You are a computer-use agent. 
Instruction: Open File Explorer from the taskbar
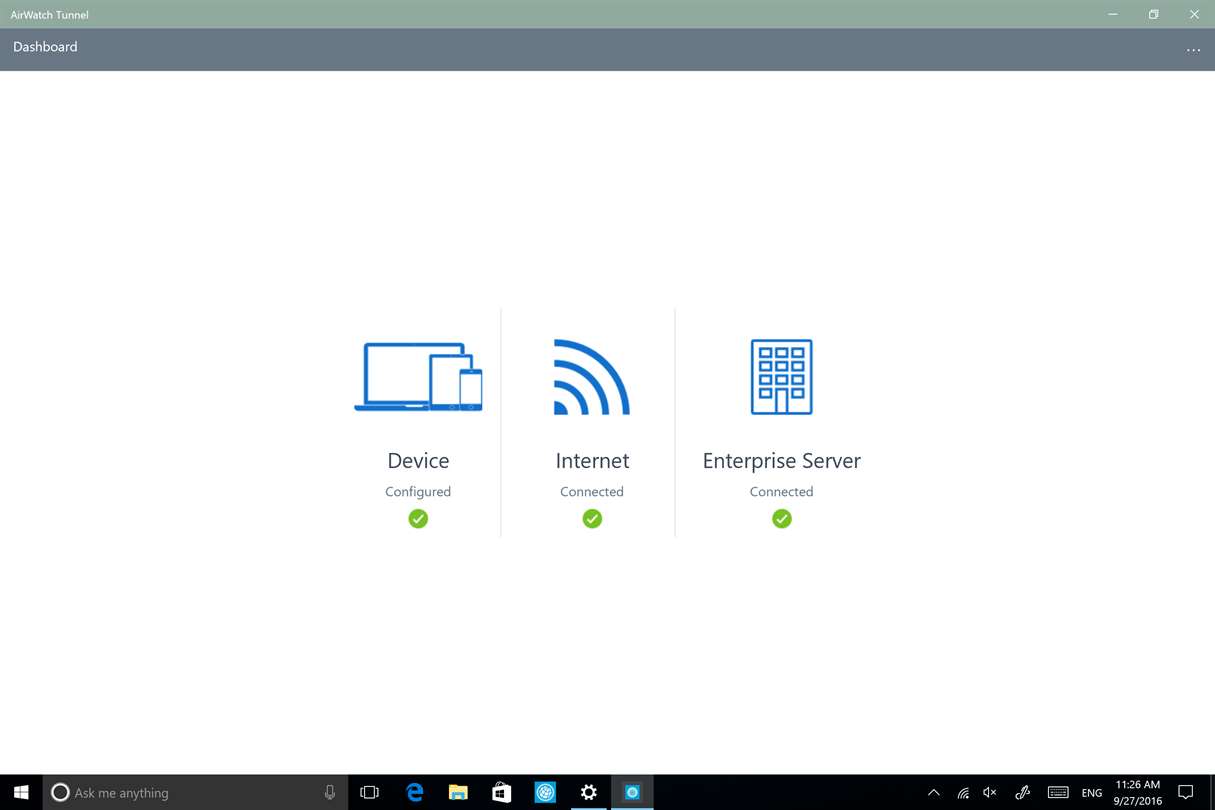click(x=458, y=792)
